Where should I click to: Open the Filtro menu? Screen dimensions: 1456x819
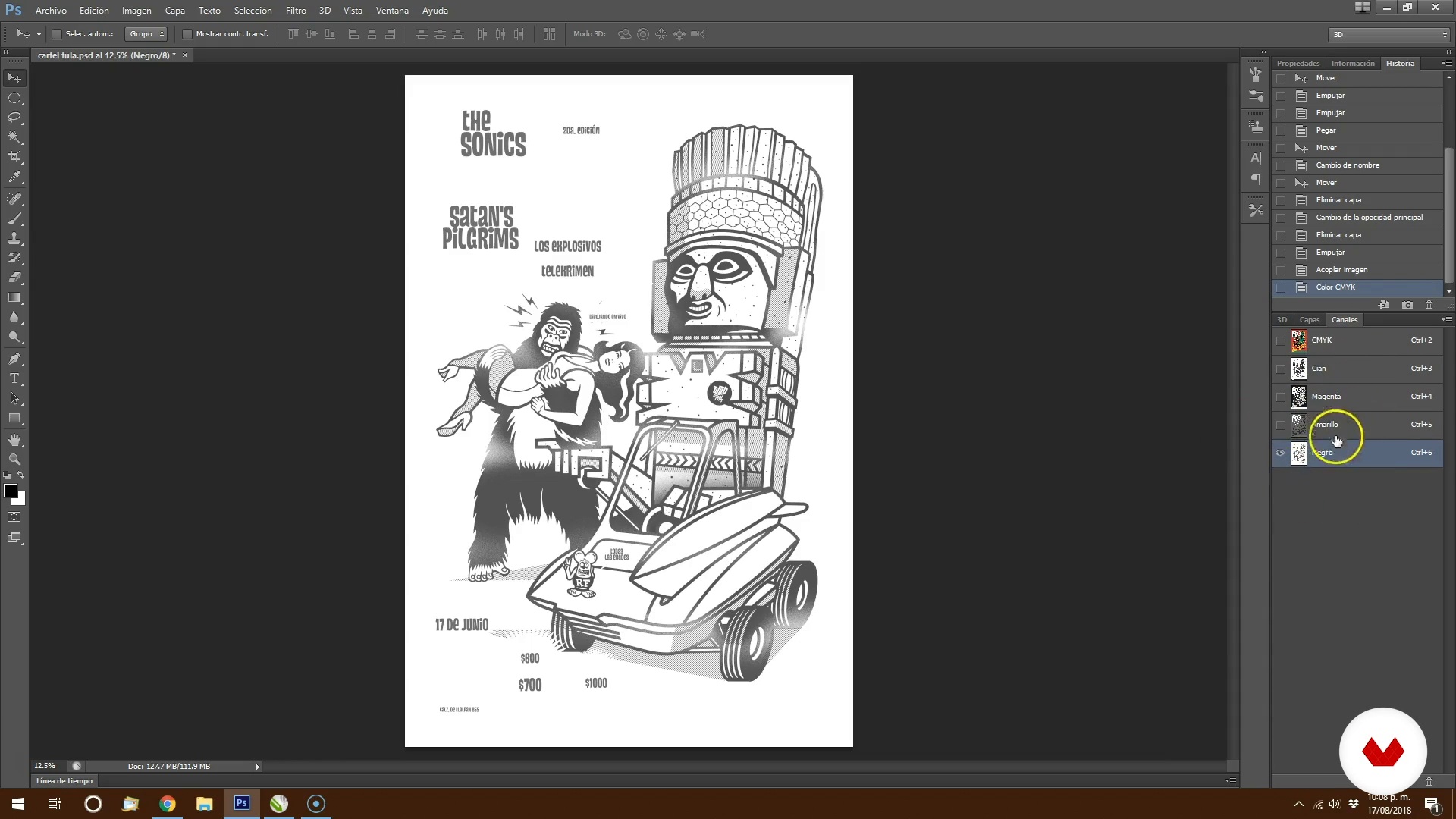pos(296,11)
